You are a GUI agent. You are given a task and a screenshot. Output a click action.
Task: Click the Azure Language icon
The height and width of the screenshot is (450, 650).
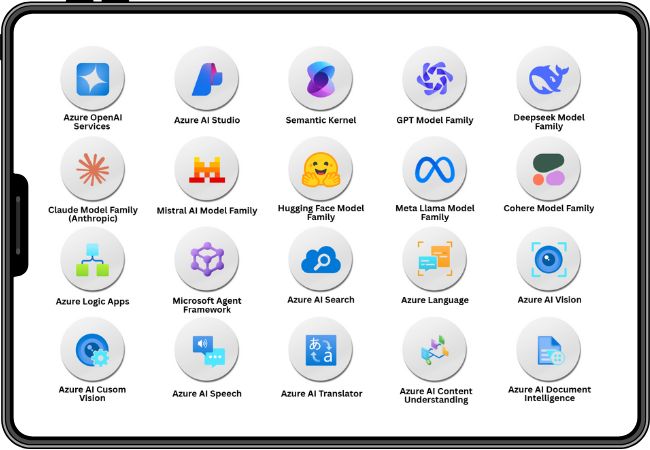click(434, 259)
